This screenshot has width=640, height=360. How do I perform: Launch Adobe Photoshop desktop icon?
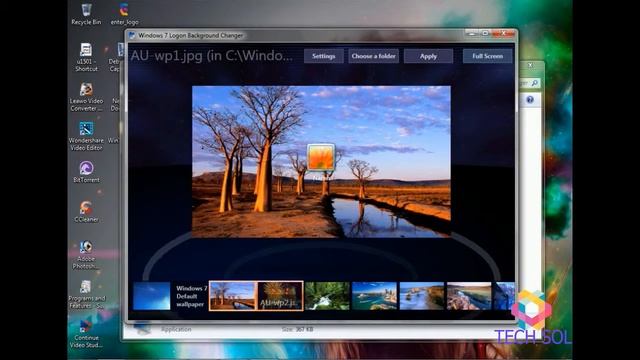pyautogui.click(x=86, y=255)
